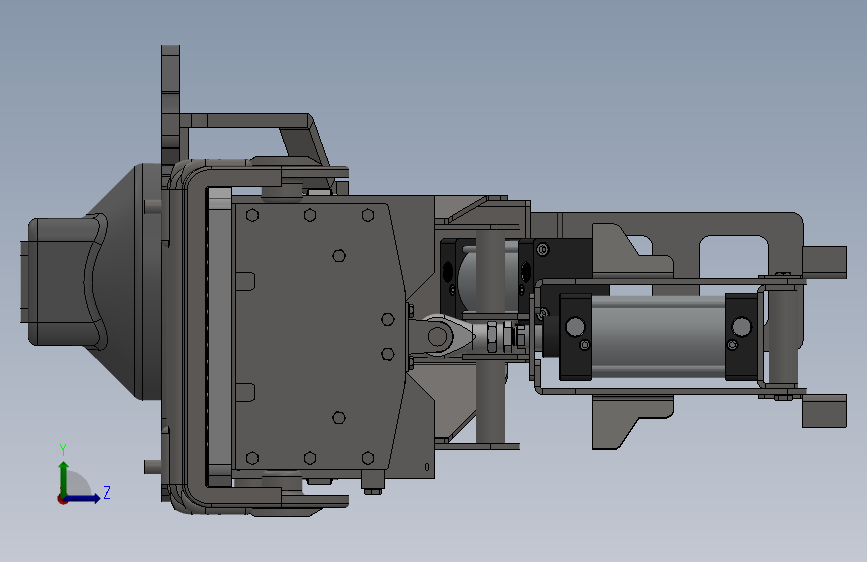This screenshot has width=867, height=562.
Task: Select the vertical flat bar at the top left
Action: pos(170,104)
